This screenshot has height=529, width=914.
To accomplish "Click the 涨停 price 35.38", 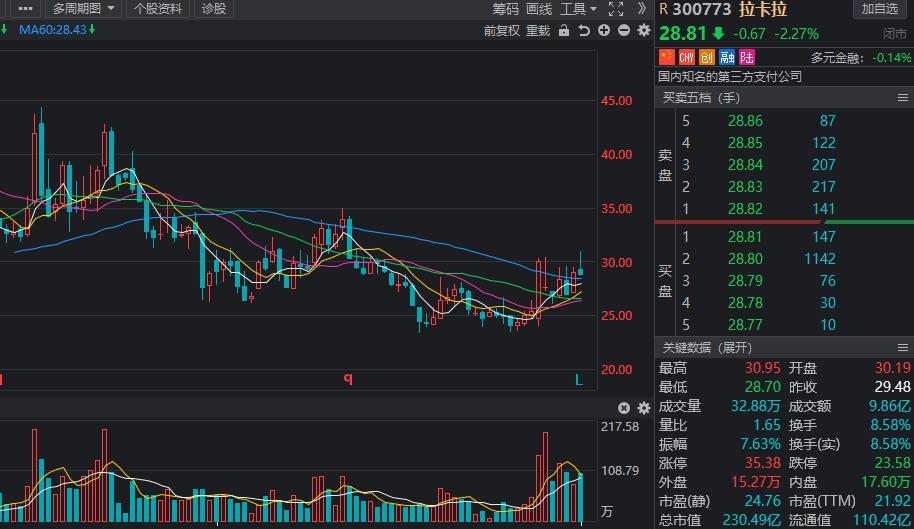I will (x=762, y=463).
